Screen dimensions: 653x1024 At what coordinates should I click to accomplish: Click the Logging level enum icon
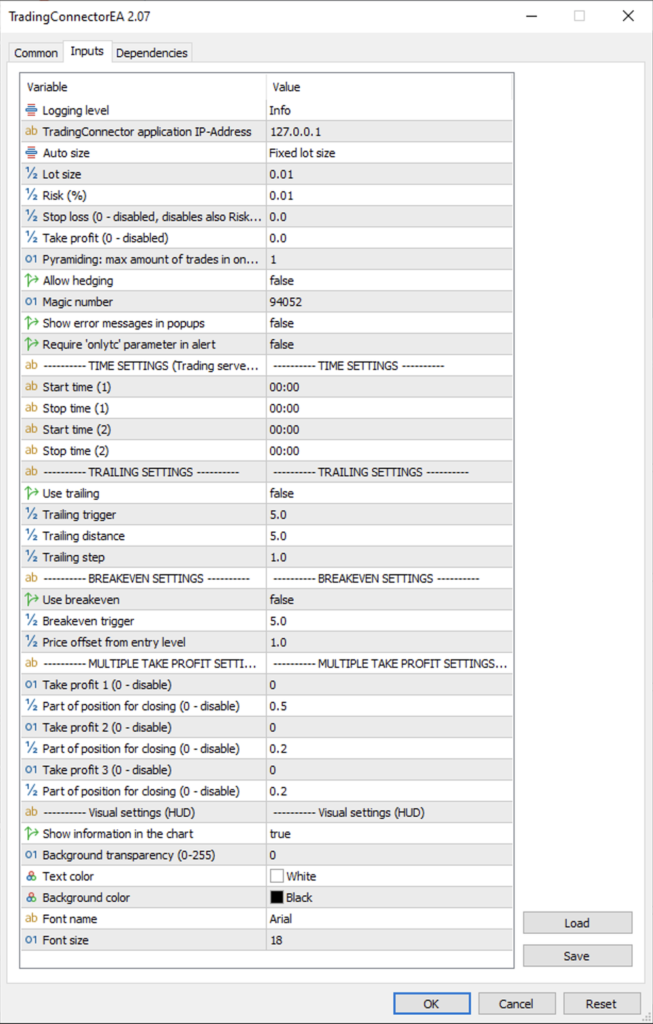pyautogui.click(x=31, y=110)
